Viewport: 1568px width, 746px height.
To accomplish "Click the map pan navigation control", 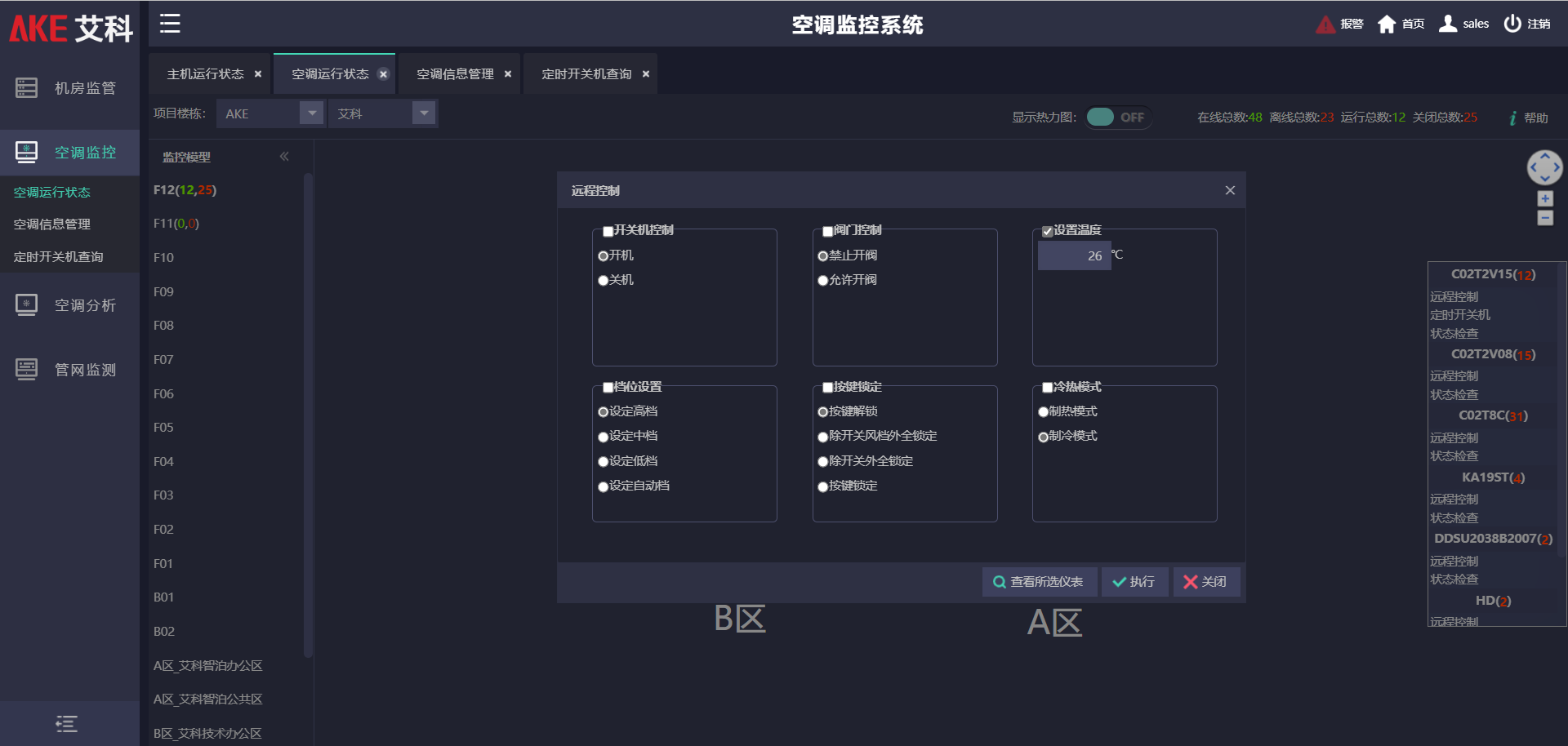I will (x=1544, y=167).
